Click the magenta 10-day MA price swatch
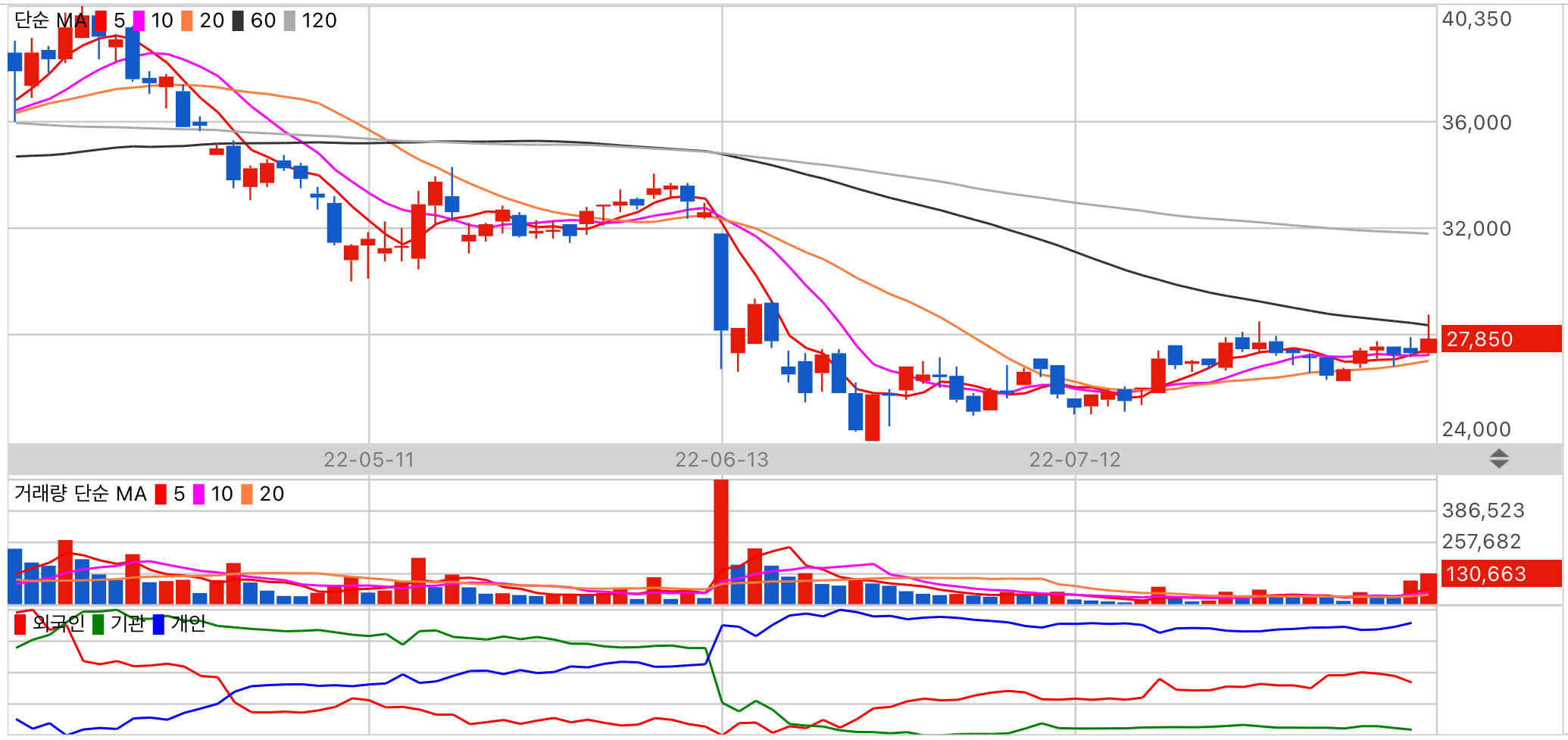This screenshot has height=740, width=1568. coord(139,21)
